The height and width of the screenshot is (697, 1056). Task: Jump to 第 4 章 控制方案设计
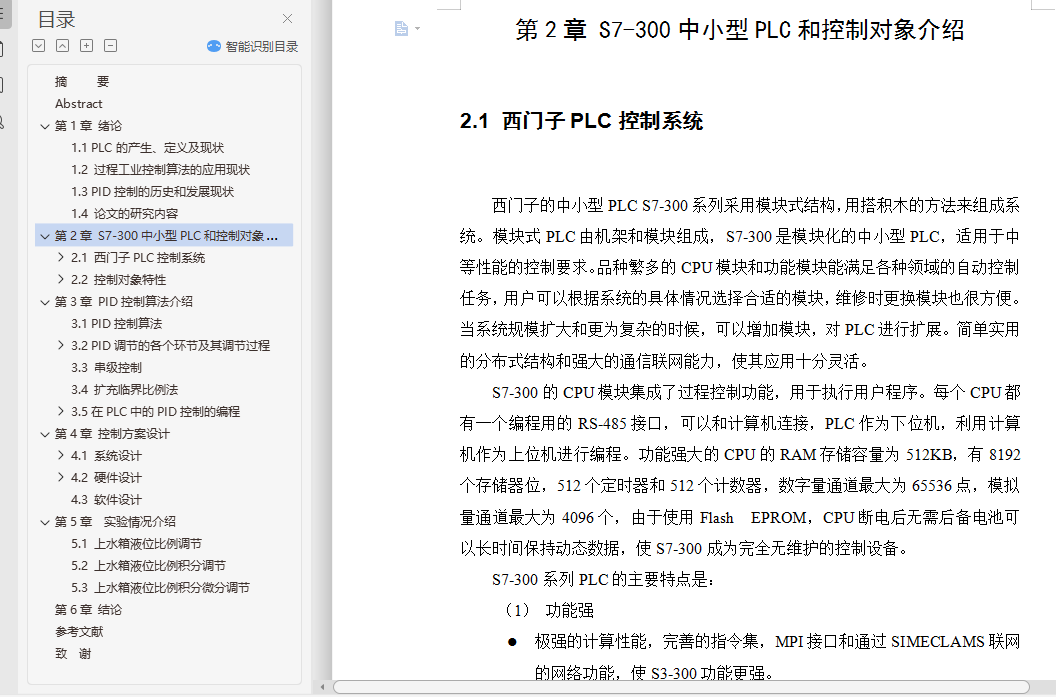[x=112, y=434]
